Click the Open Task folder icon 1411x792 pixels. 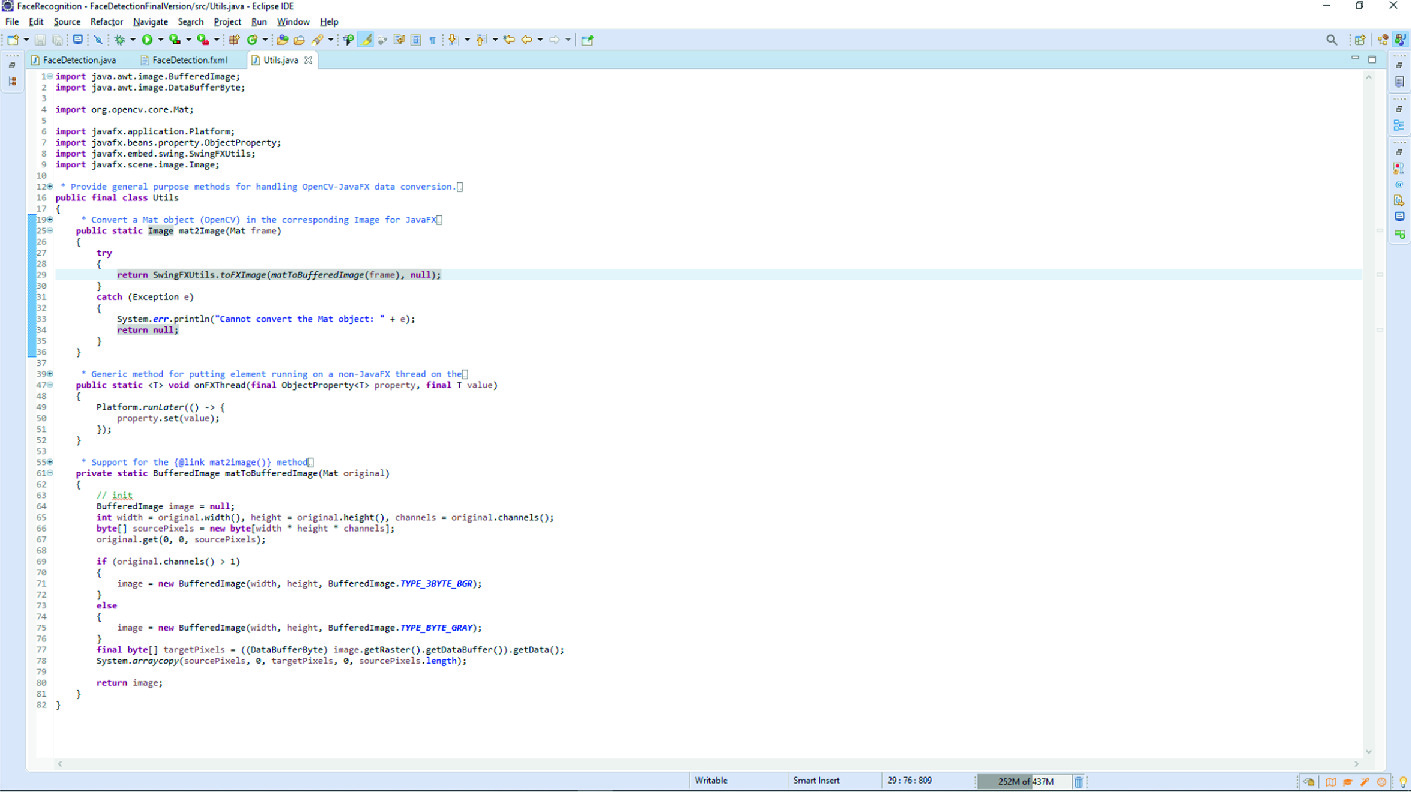coord(299,40)
